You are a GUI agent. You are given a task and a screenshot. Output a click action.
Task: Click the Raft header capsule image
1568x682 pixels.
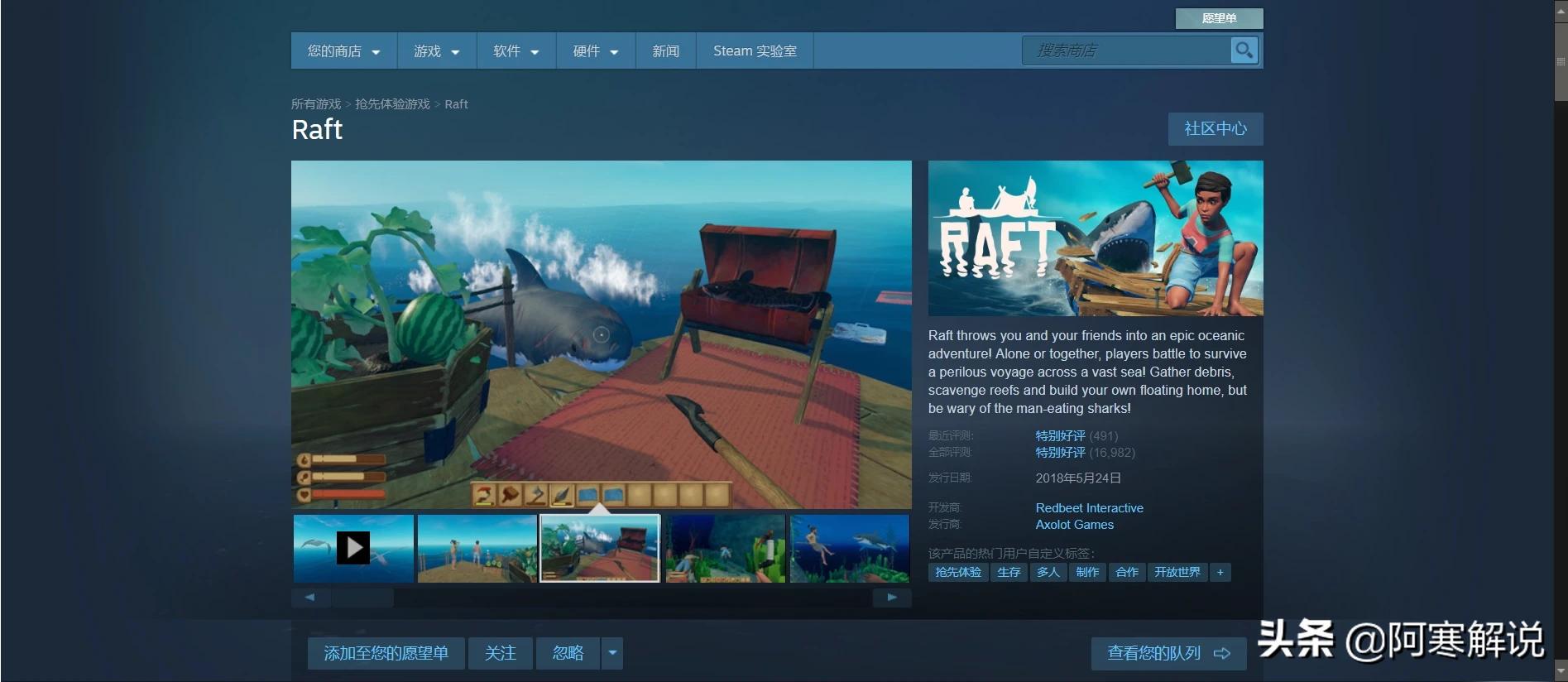point(1096,238)
